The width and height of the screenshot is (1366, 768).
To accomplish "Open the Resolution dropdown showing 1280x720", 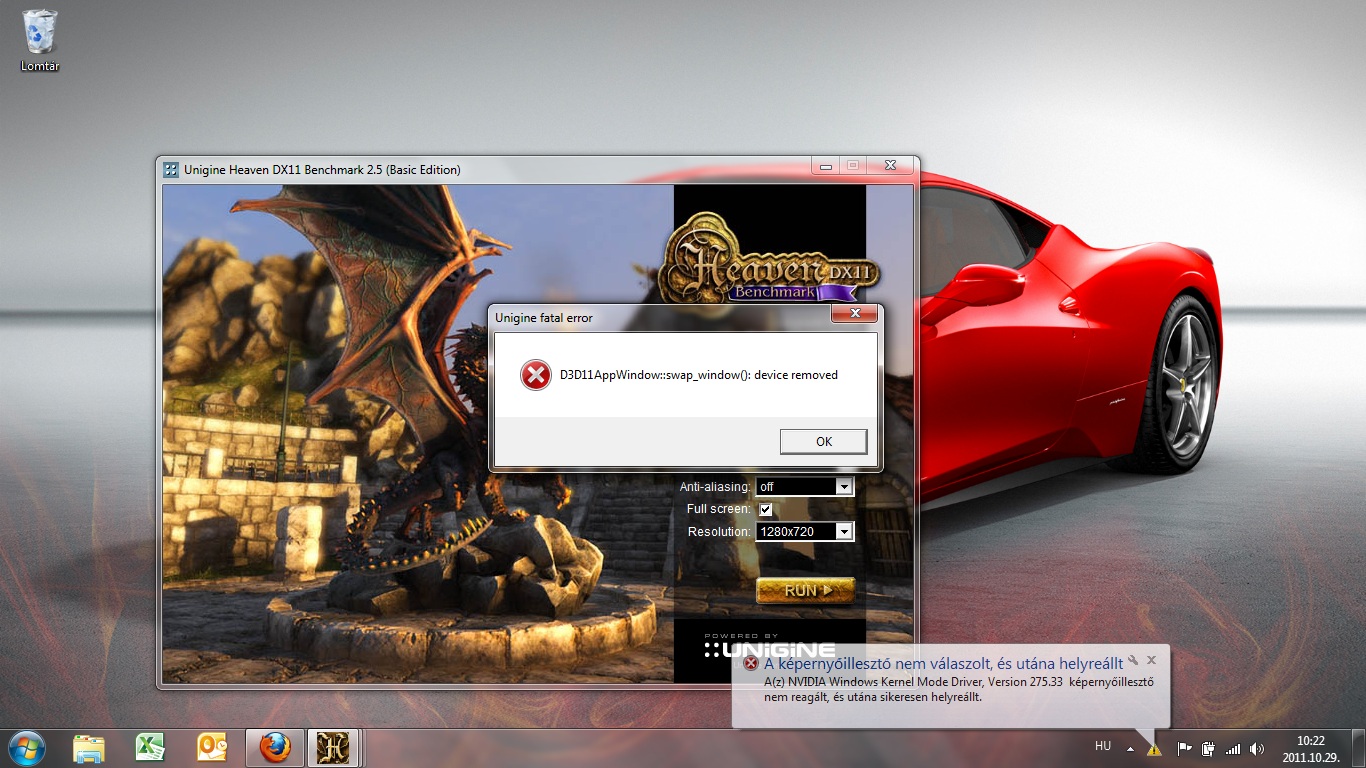I will click(x=804, y=532).
